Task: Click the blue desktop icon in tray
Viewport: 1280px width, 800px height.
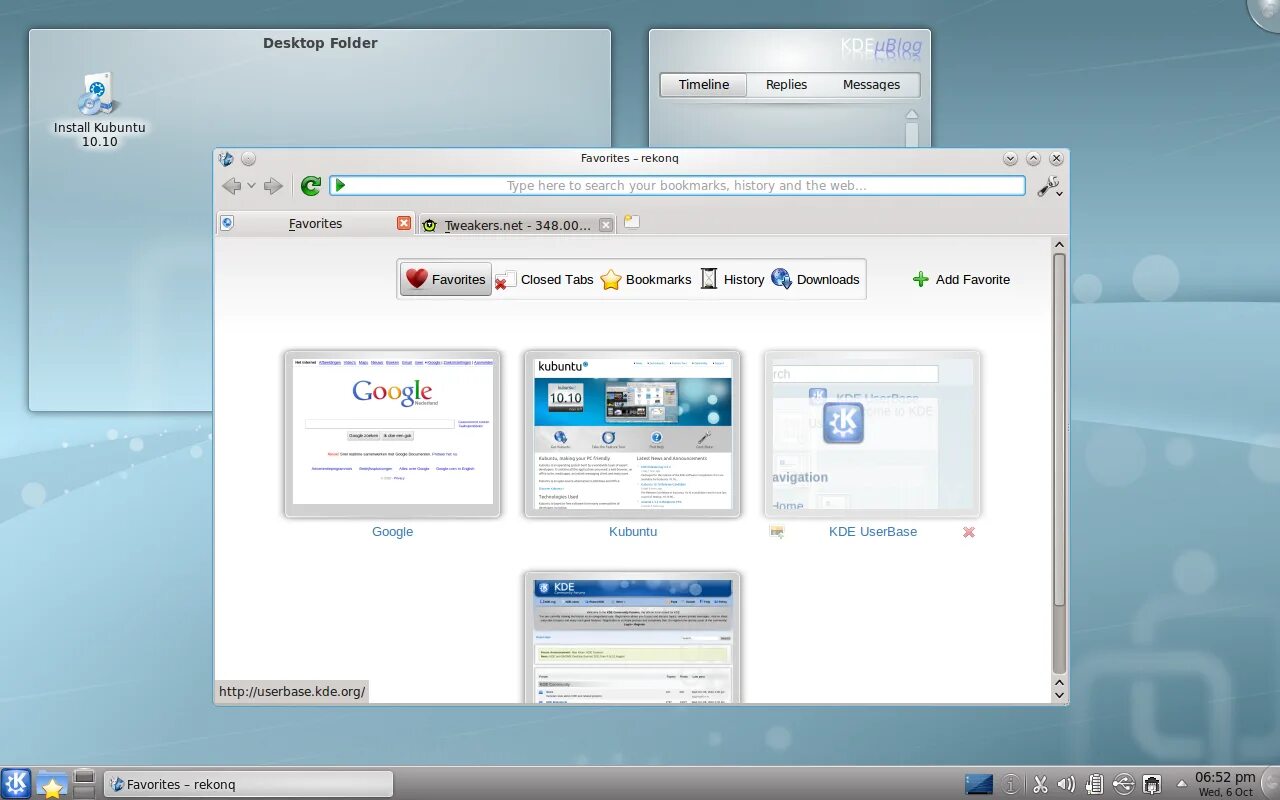Action: point(979,785)
